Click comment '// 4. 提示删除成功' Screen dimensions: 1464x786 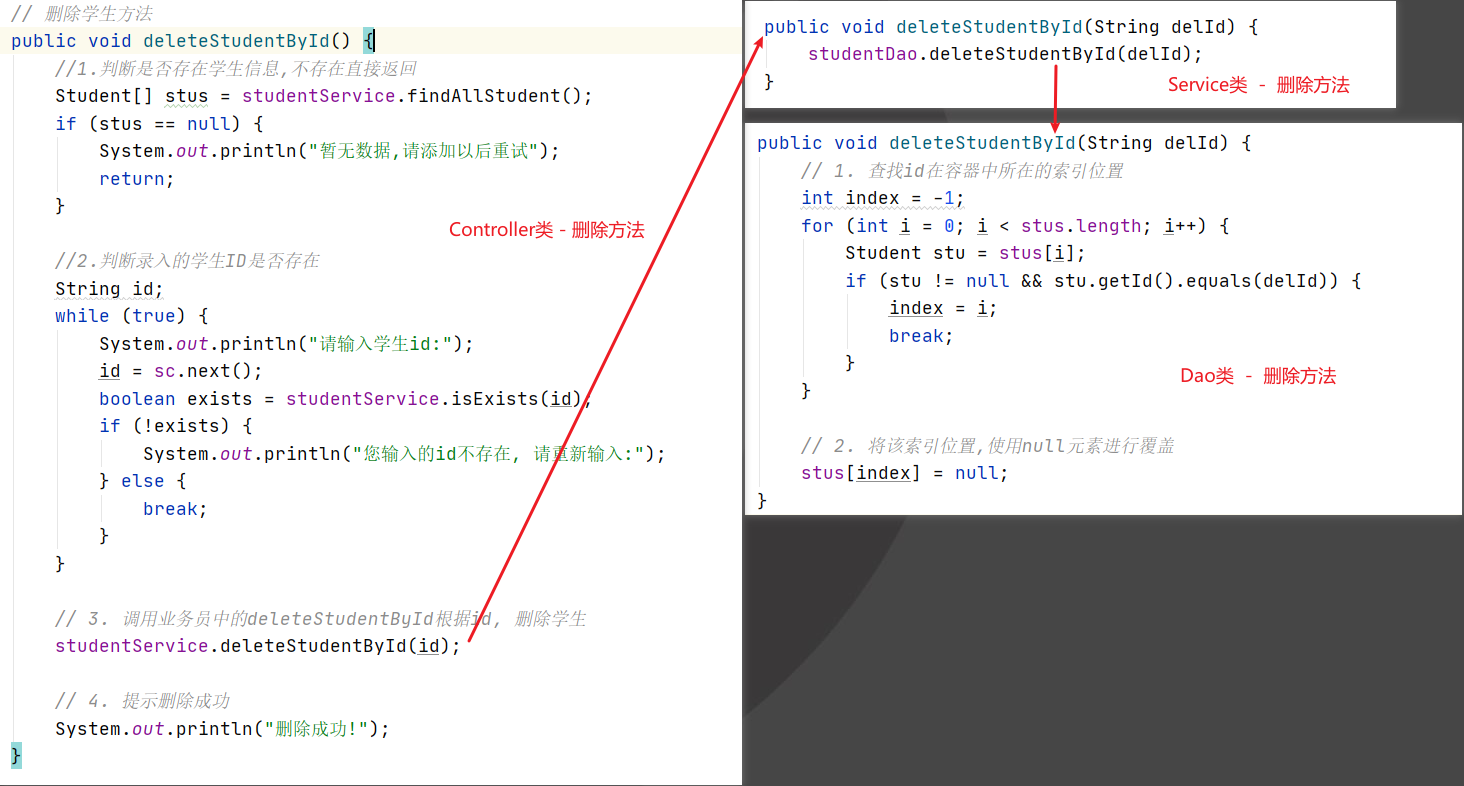(x=143, y=701)
